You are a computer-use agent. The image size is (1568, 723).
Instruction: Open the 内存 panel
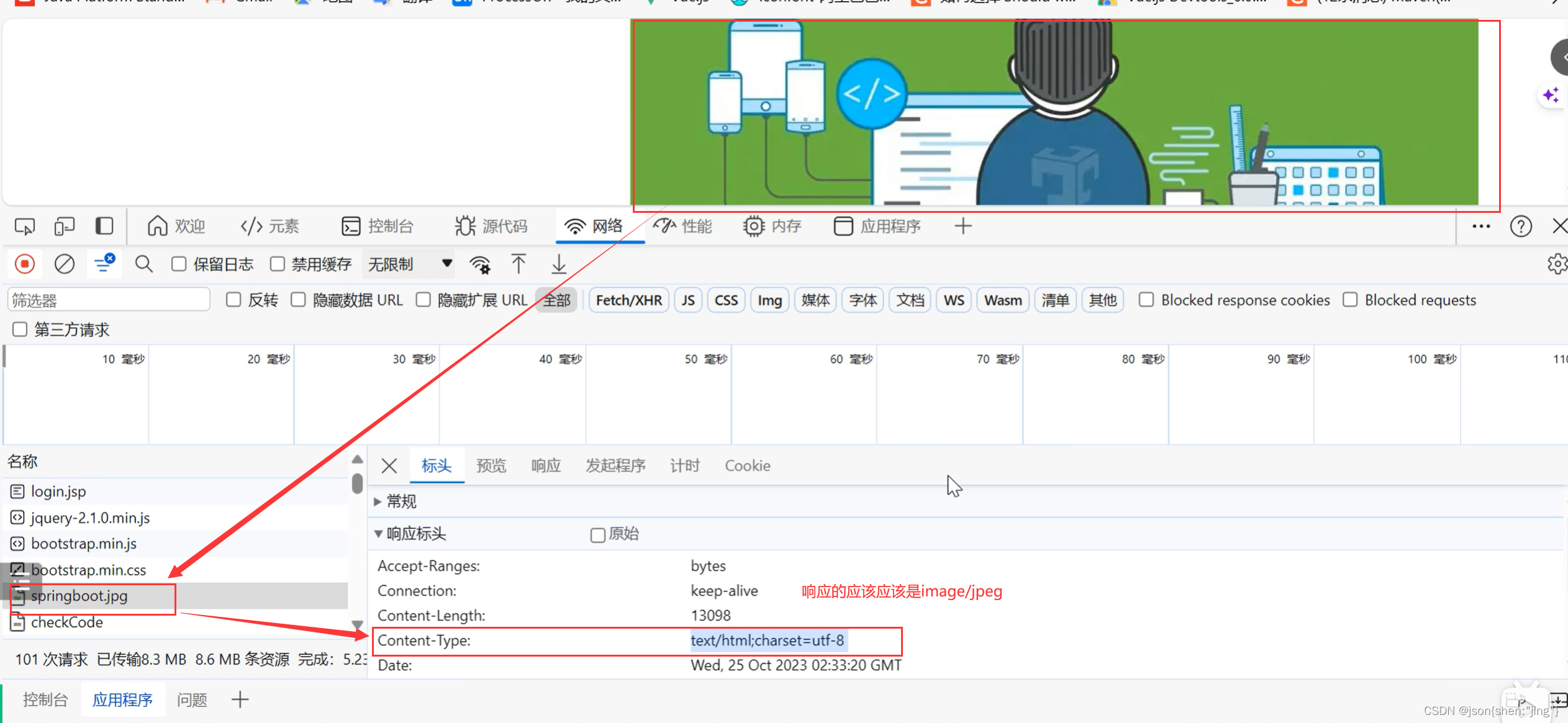772,226
